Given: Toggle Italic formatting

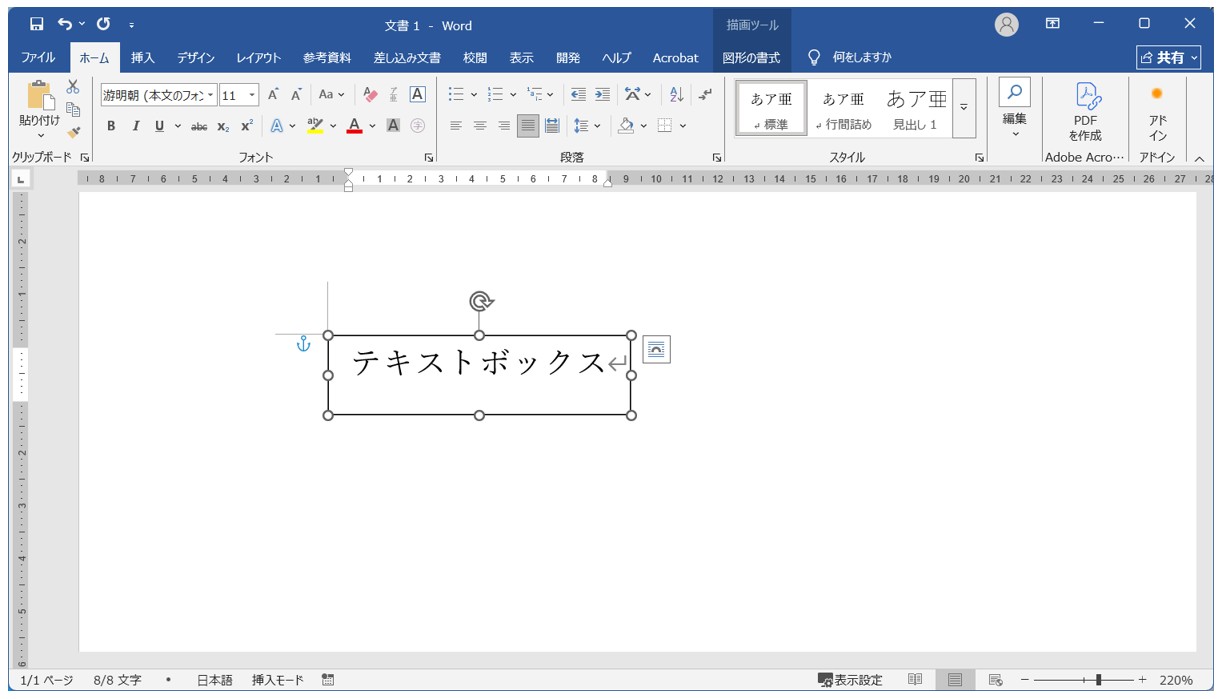Looking at the screenshot, I should (135, 126).
